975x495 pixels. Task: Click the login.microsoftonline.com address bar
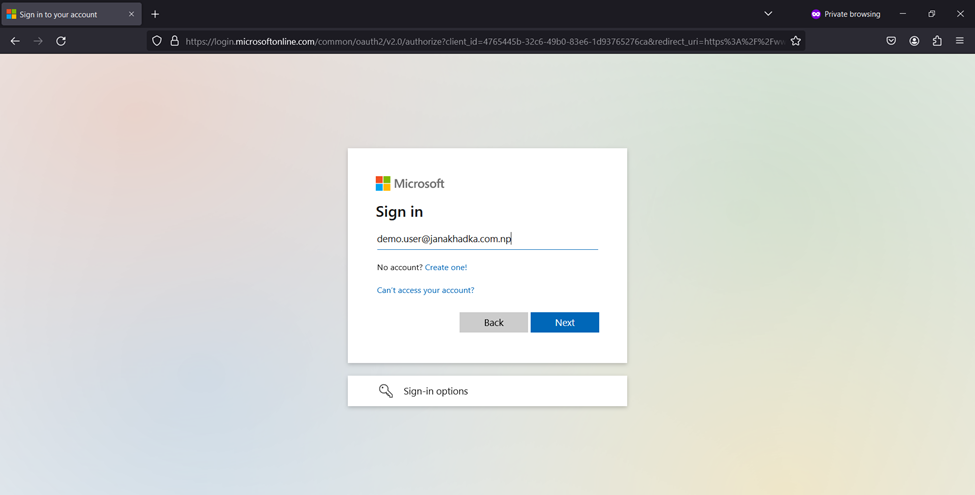[x=476, y=41]
